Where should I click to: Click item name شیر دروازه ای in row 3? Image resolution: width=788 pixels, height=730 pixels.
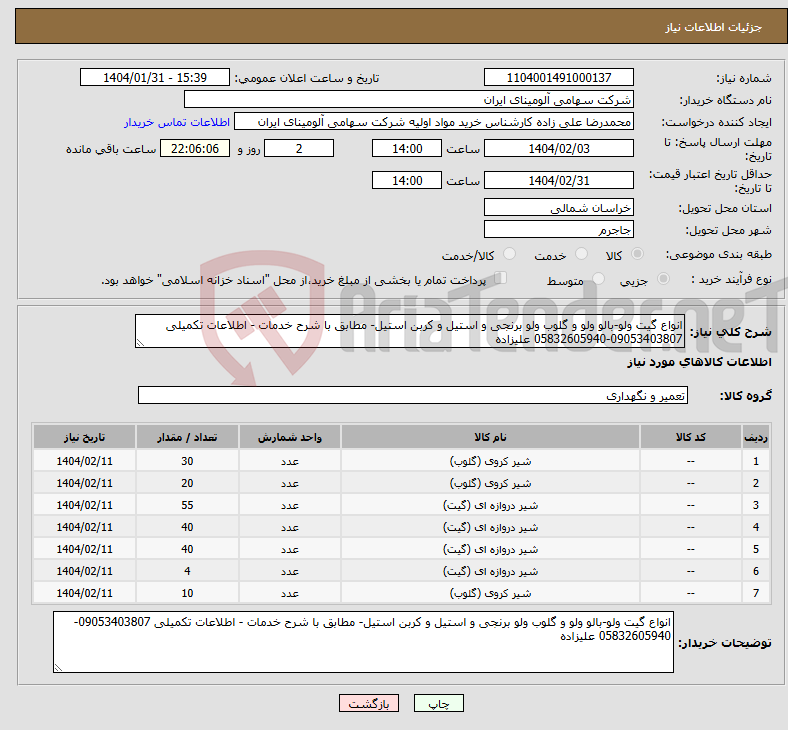(x=490, y=505)
